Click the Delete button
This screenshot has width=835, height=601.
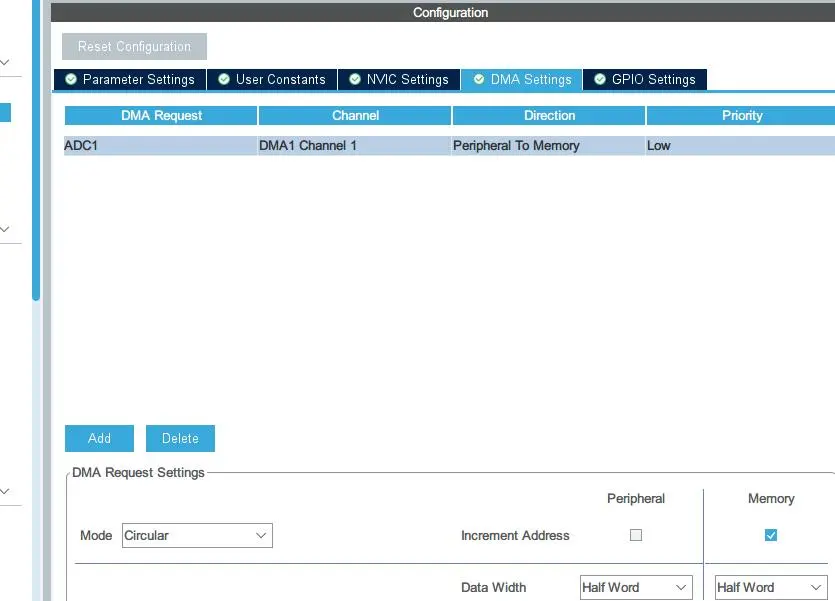[180, 438]
